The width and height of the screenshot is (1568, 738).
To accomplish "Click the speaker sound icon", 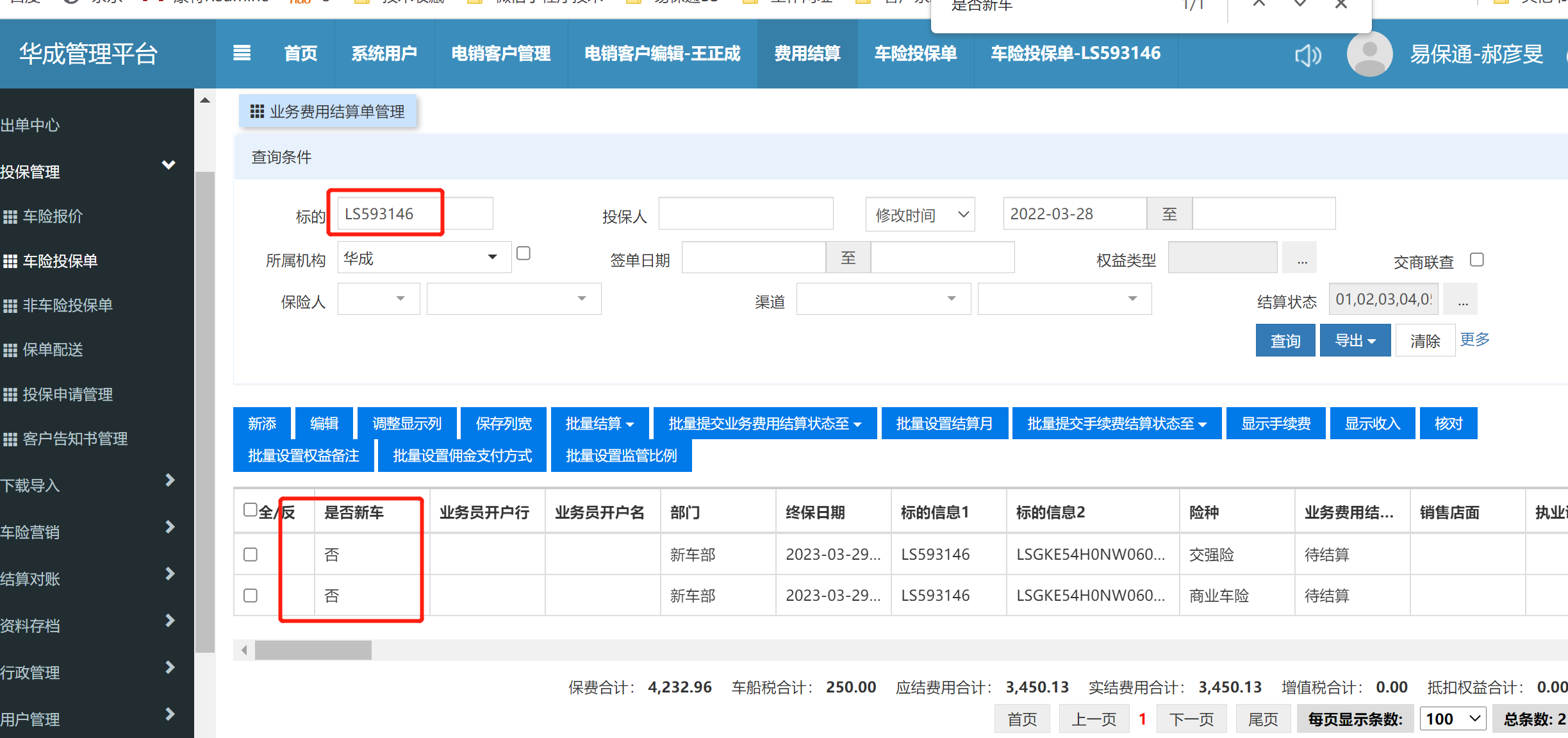I will pyautogui.click(x=1307, y=55).
